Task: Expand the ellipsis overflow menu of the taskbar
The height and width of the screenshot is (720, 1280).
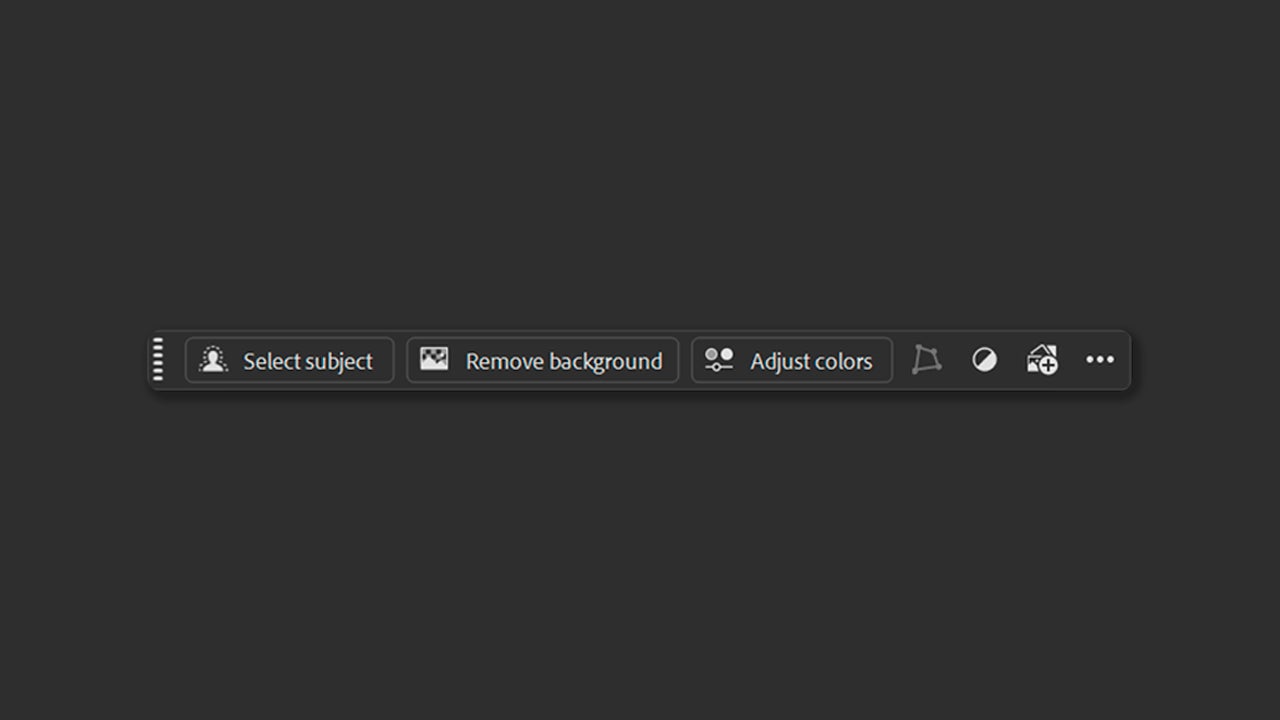Action: click(1100, 360)
